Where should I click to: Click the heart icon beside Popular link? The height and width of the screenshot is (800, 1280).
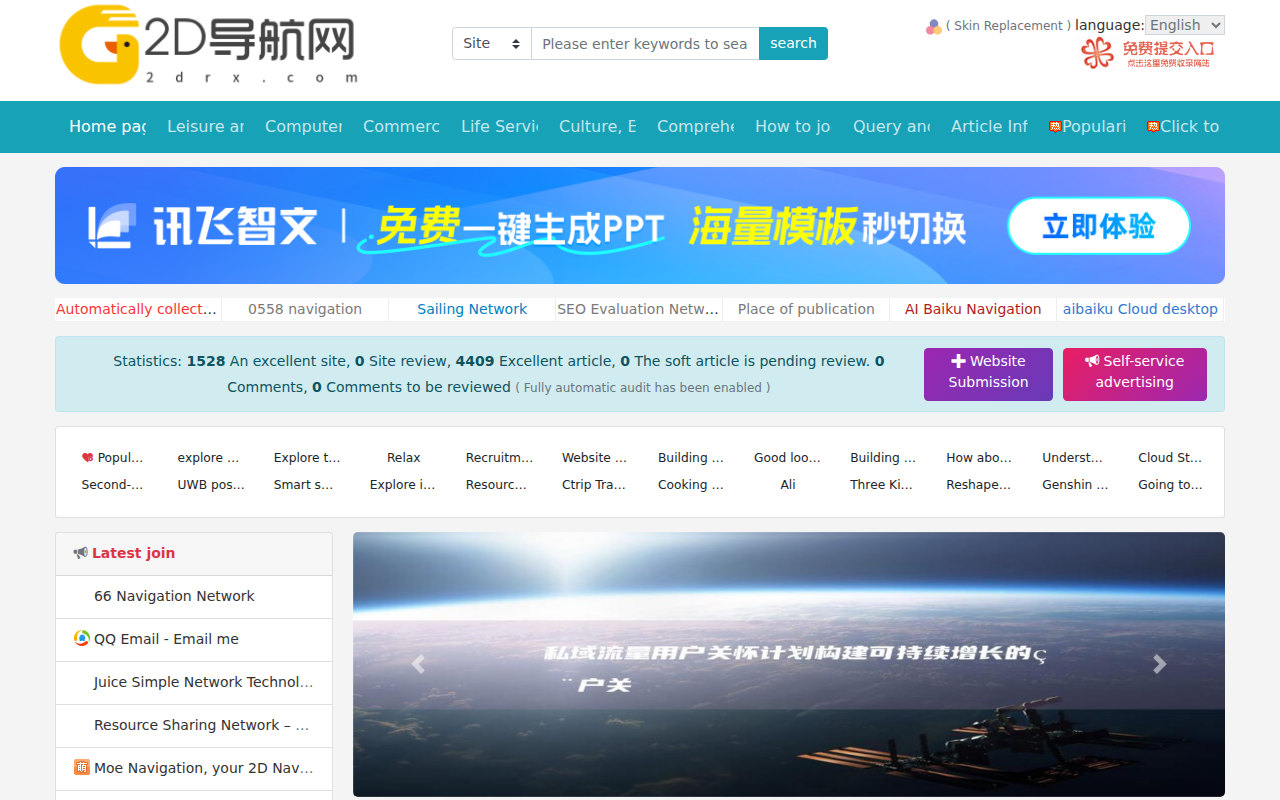pyautogui.click(x=88, y=458)
